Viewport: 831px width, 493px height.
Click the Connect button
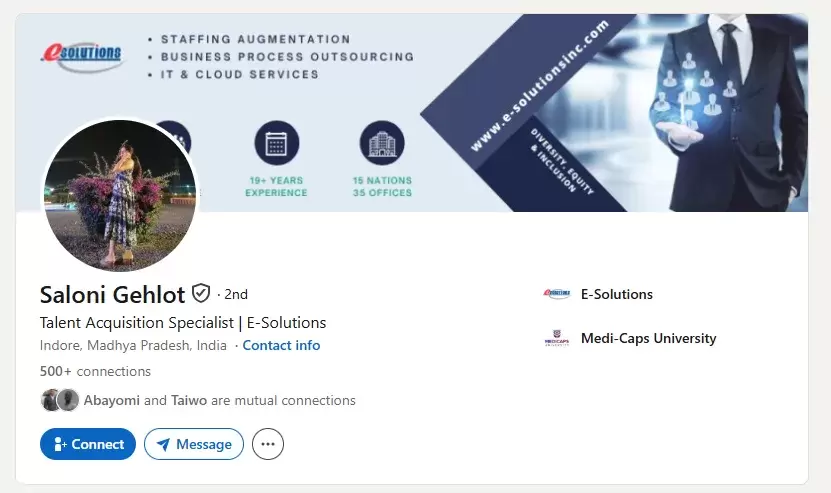[88, 444]
